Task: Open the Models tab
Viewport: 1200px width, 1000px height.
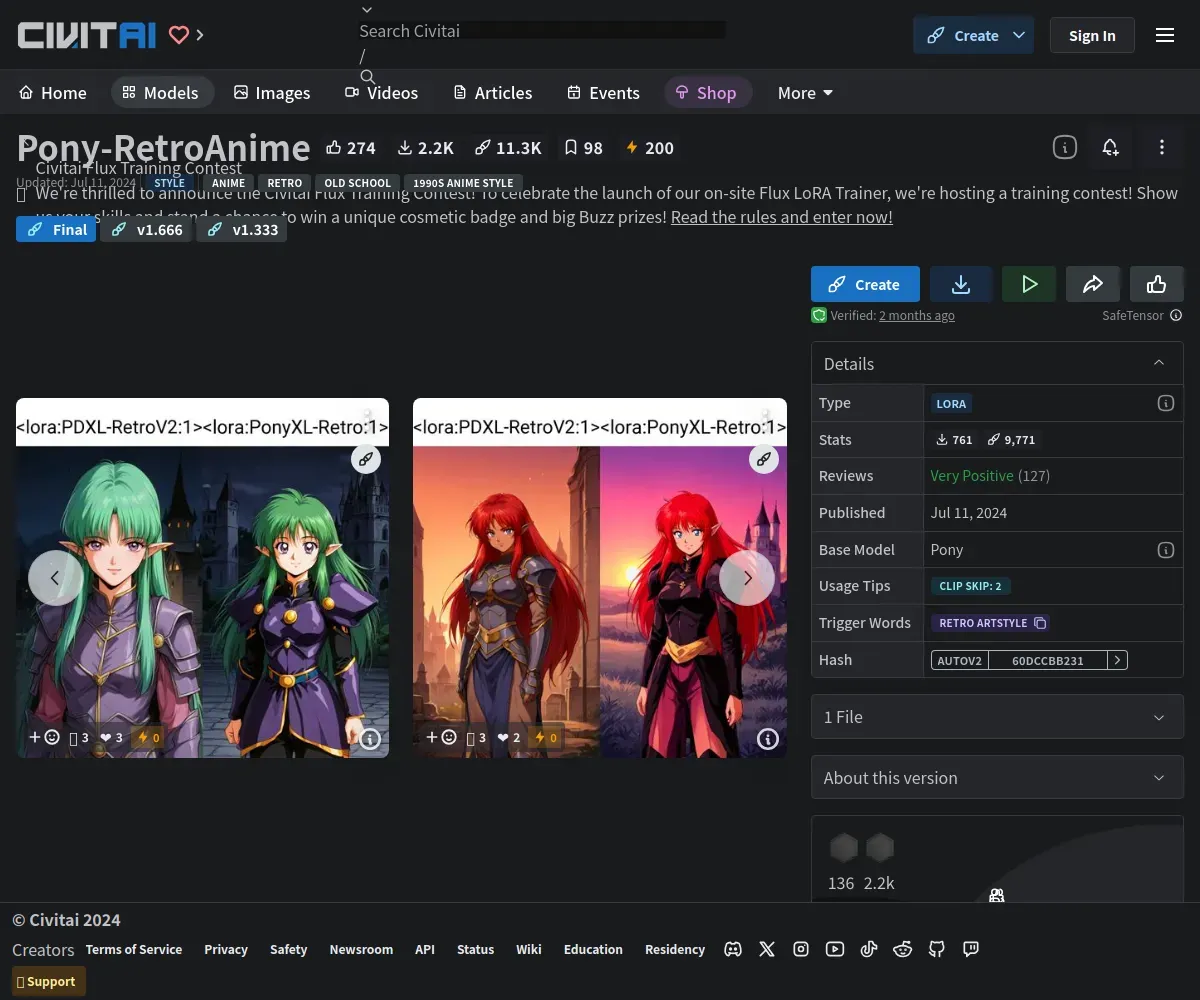Action: [161, 93]
